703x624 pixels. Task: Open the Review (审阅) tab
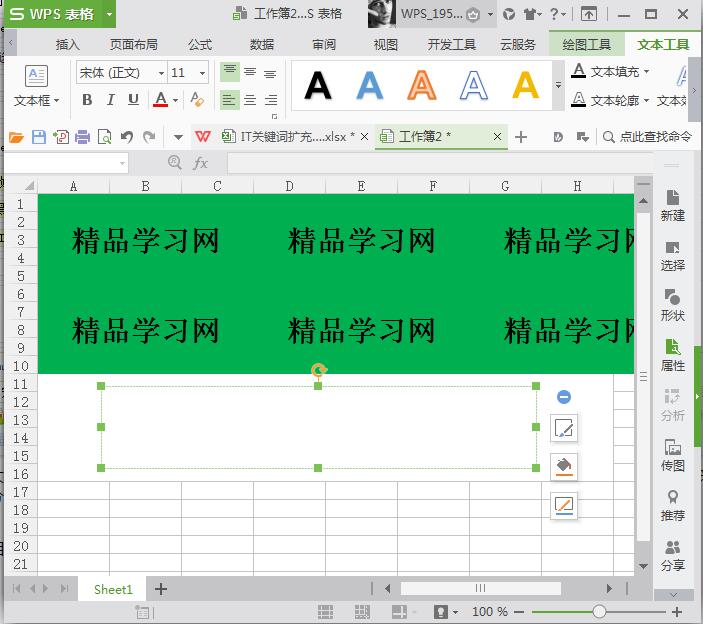click(324, 44)
